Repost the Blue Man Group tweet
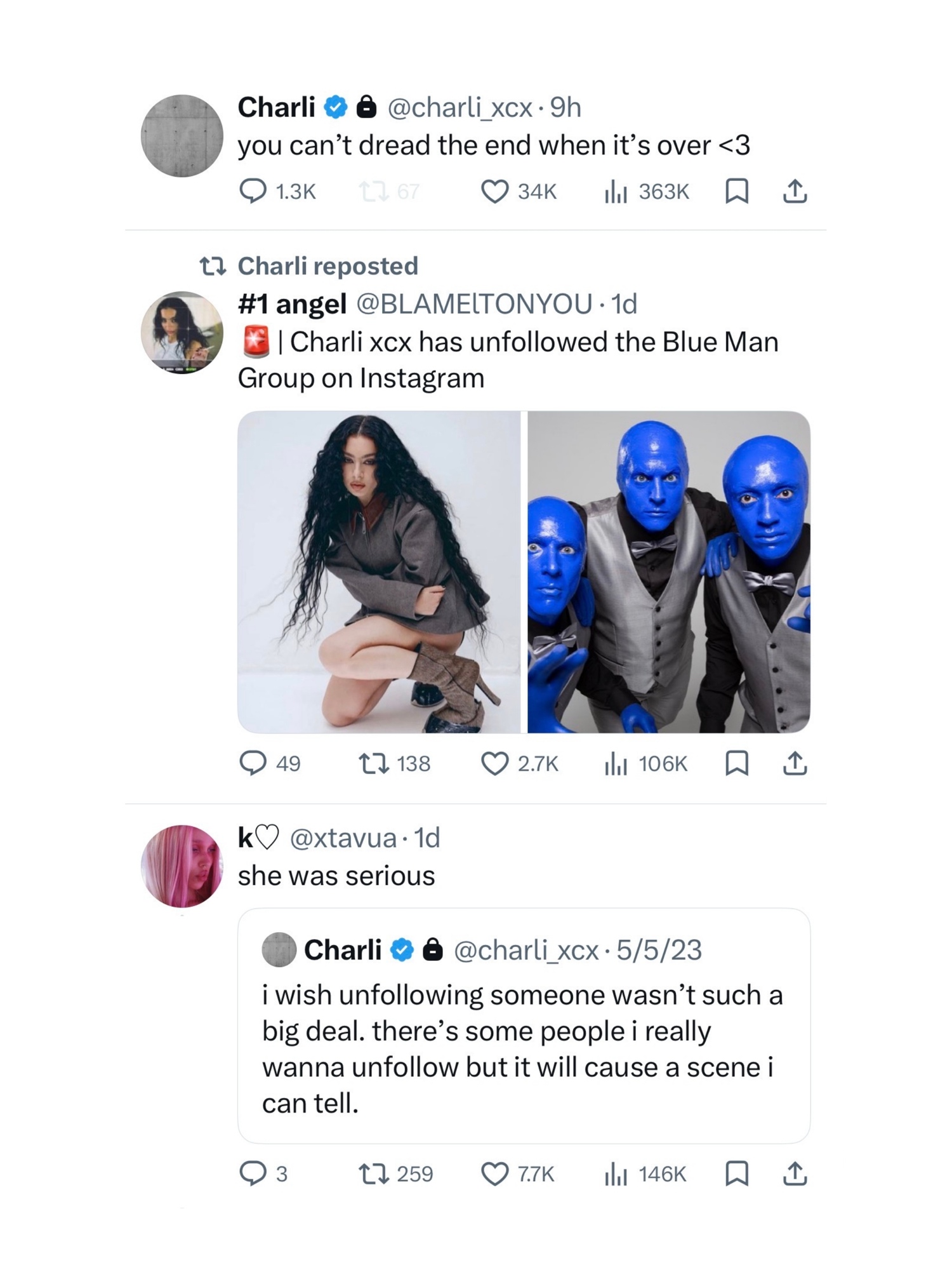This screenshot has height=1270, width=952. coord(373,763)
